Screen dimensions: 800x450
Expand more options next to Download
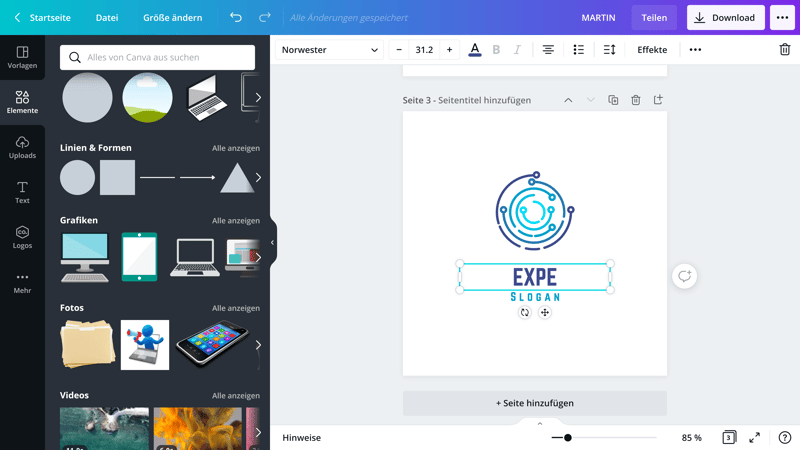tap(782, 18)
